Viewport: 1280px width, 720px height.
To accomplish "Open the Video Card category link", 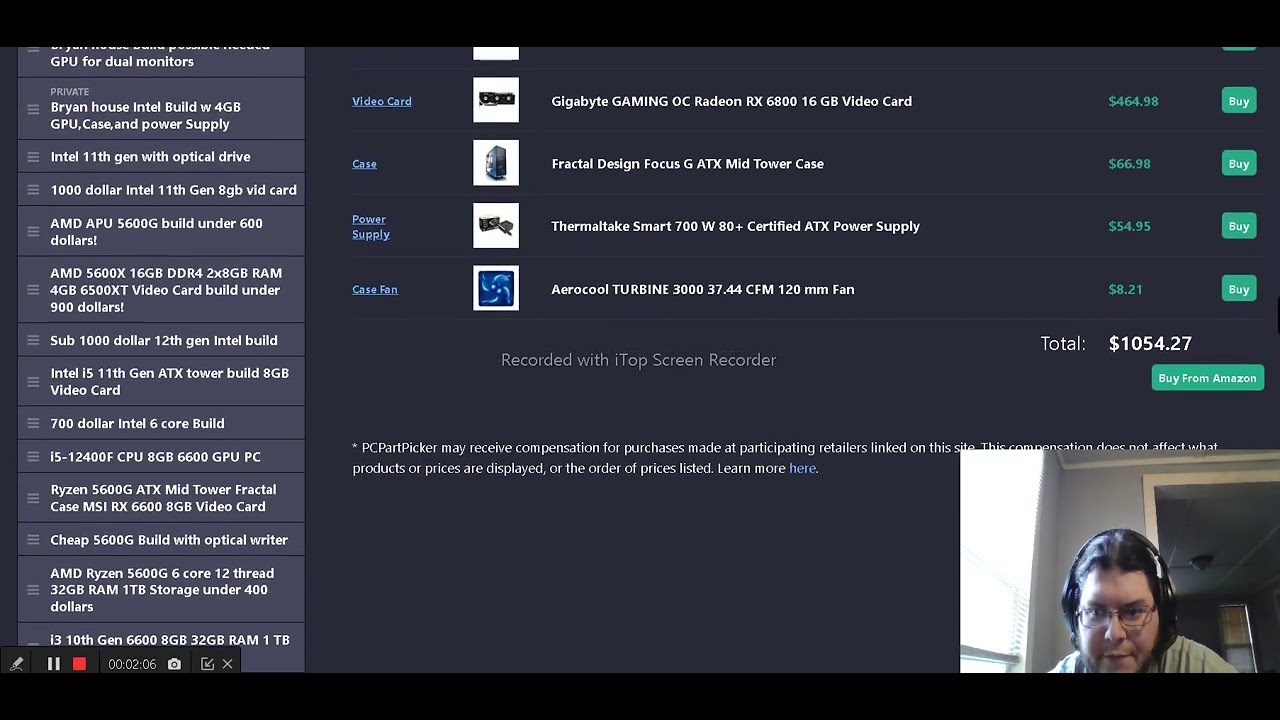I will click(x=382, y=101).
